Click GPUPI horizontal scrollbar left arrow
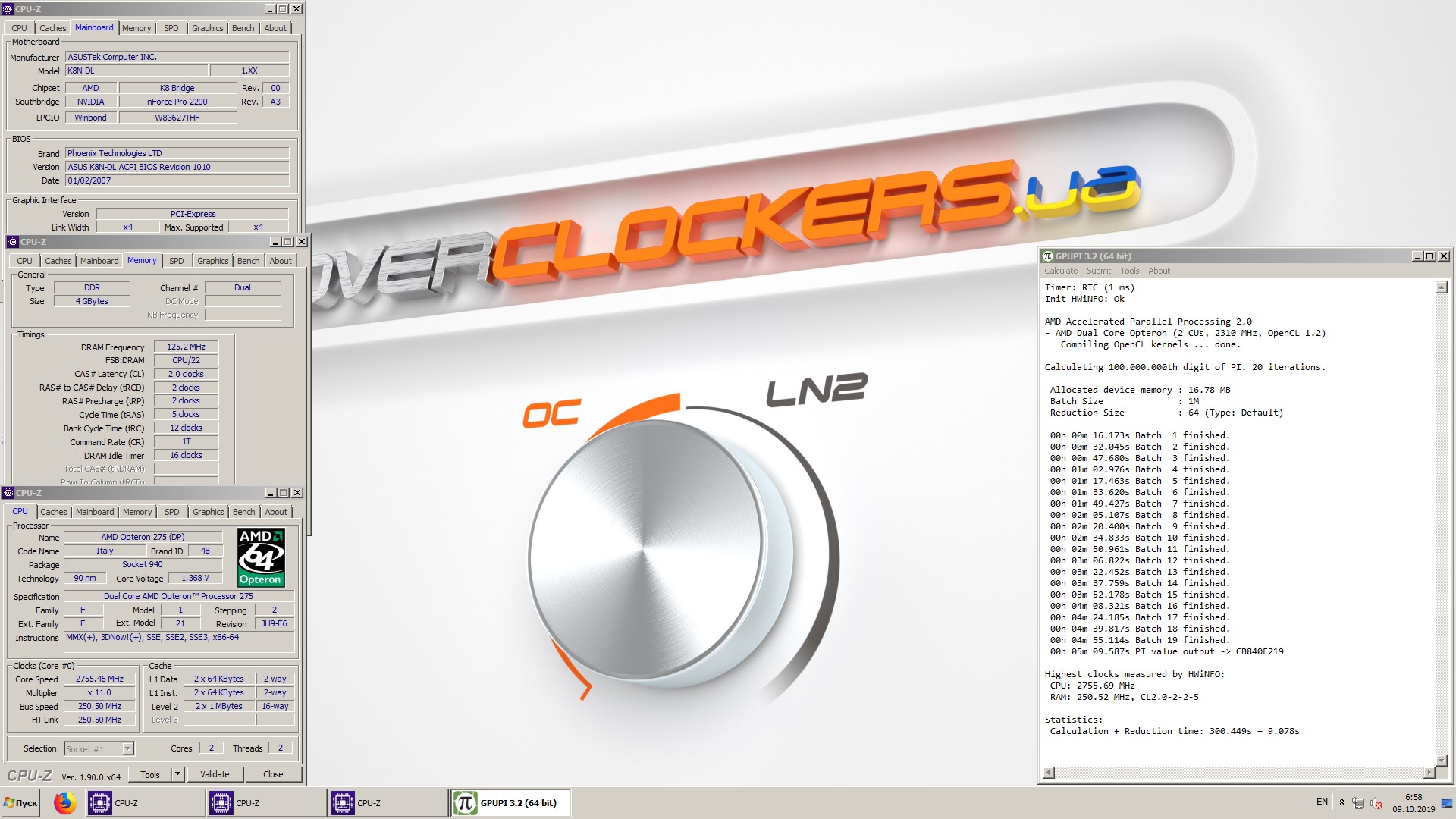 coord(1049,773)
